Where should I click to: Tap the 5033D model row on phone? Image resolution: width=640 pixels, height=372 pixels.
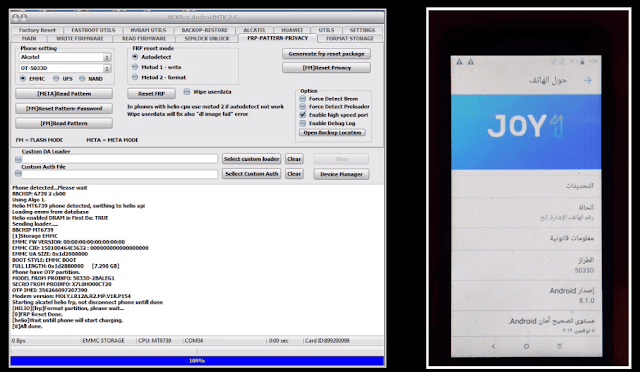point(526,265)
